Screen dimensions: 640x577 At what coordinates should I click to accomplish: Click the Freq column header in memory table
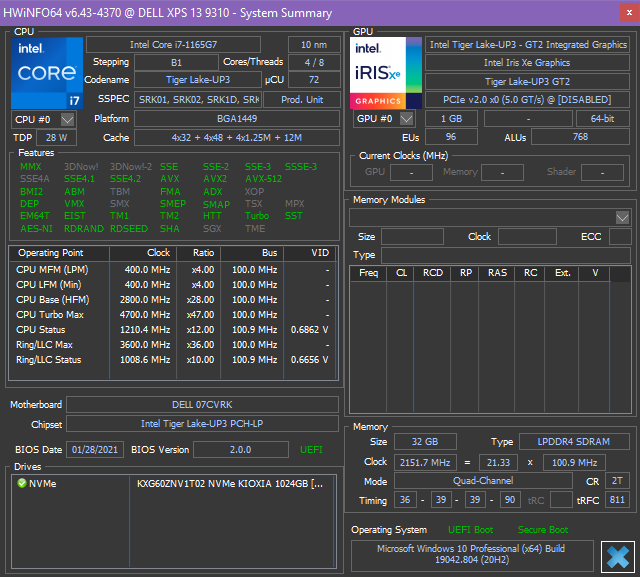[368, 273]
